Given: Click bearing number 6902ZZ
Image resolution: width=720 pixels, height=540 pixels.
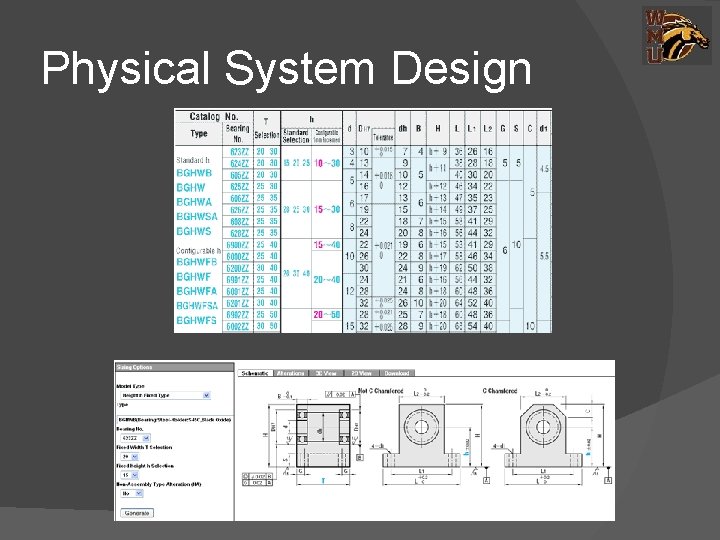Looking at the screenshot, I should [x=238, y=315].
